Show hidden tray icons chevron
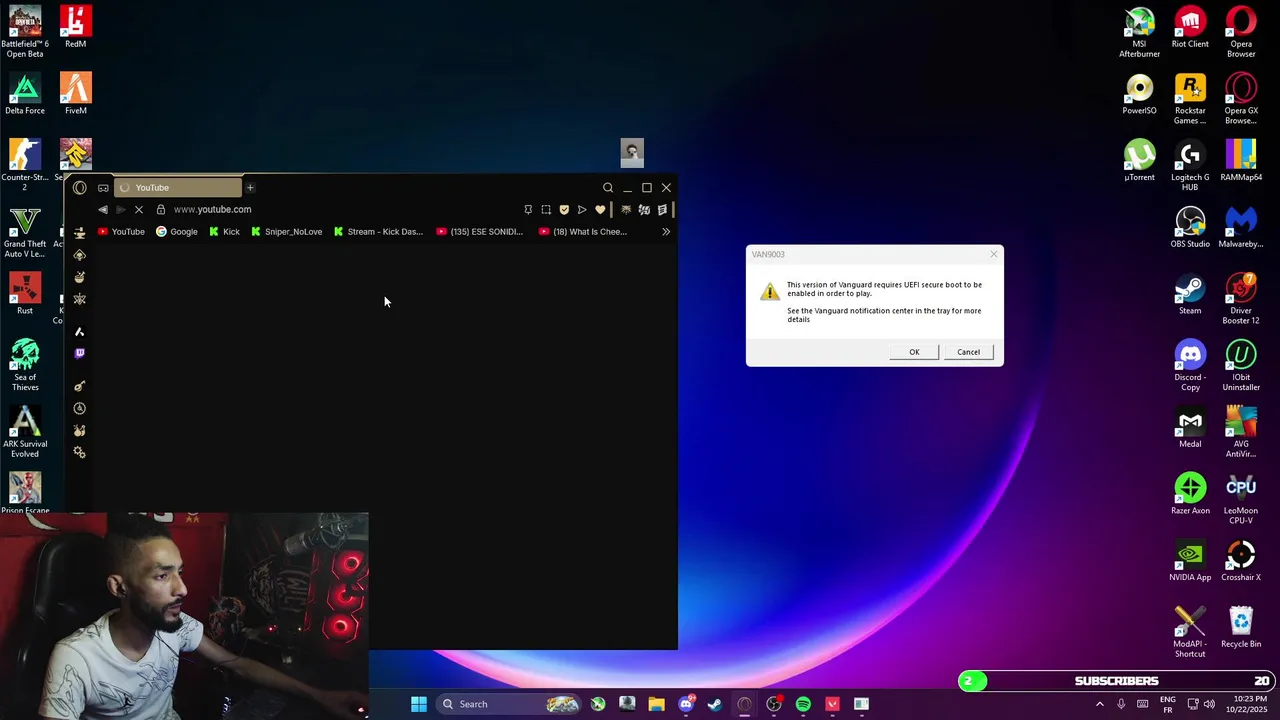1280x720 pixels. [1100, 704]
